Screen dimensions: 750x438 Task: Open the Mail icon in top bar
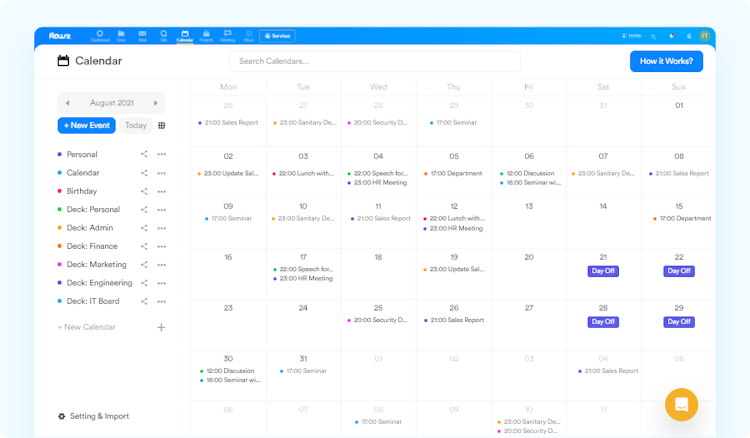[143, 36]
